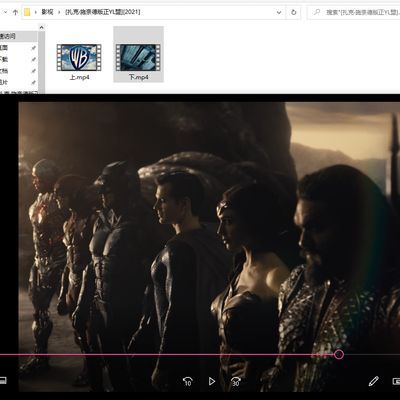Click the 下.mp4 file name
The height and width of the screenshot is (400, 400).
(139, 77)
